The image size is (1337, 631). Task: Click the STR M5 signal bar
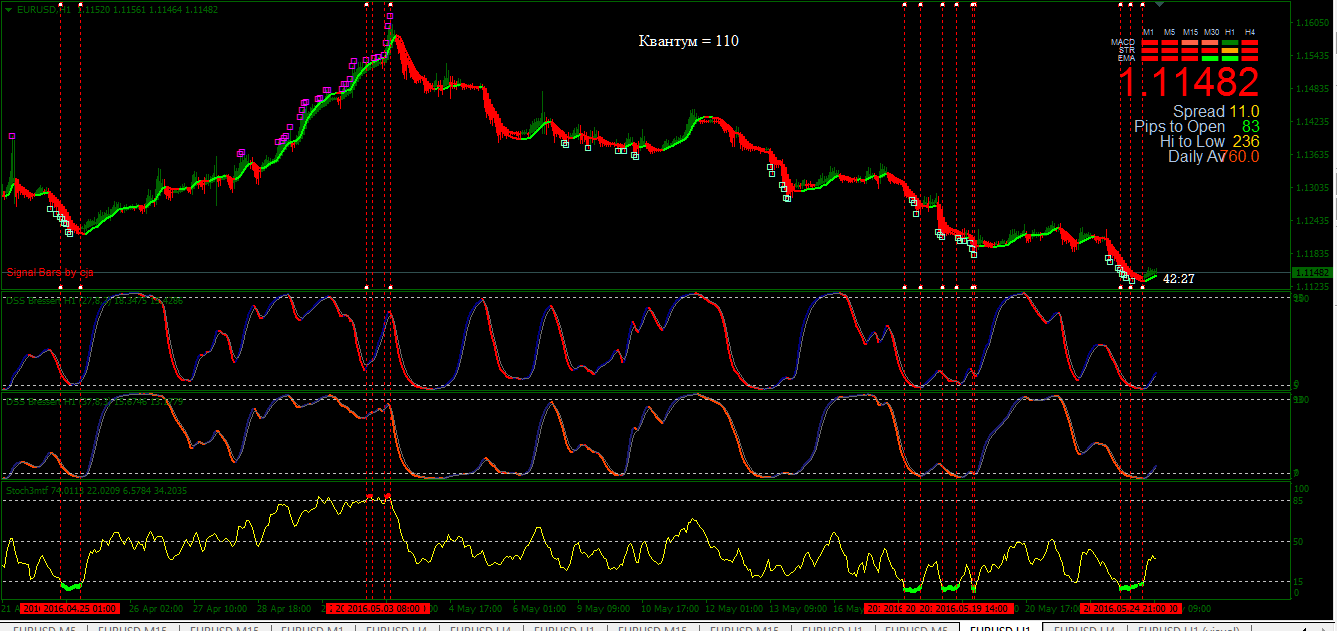tap(1170, 51)
